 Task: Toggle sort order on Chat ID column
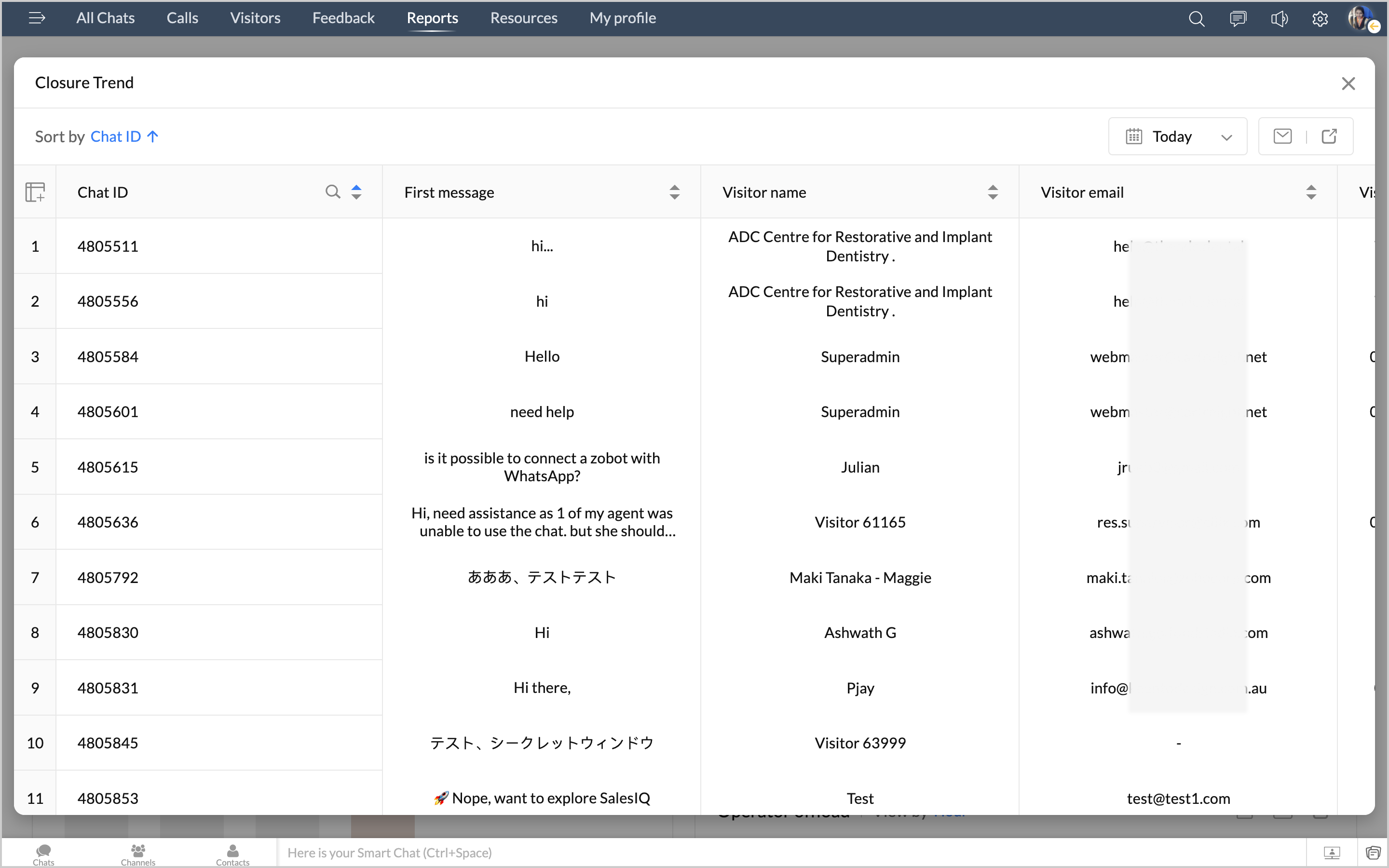[x=356, y=192]
